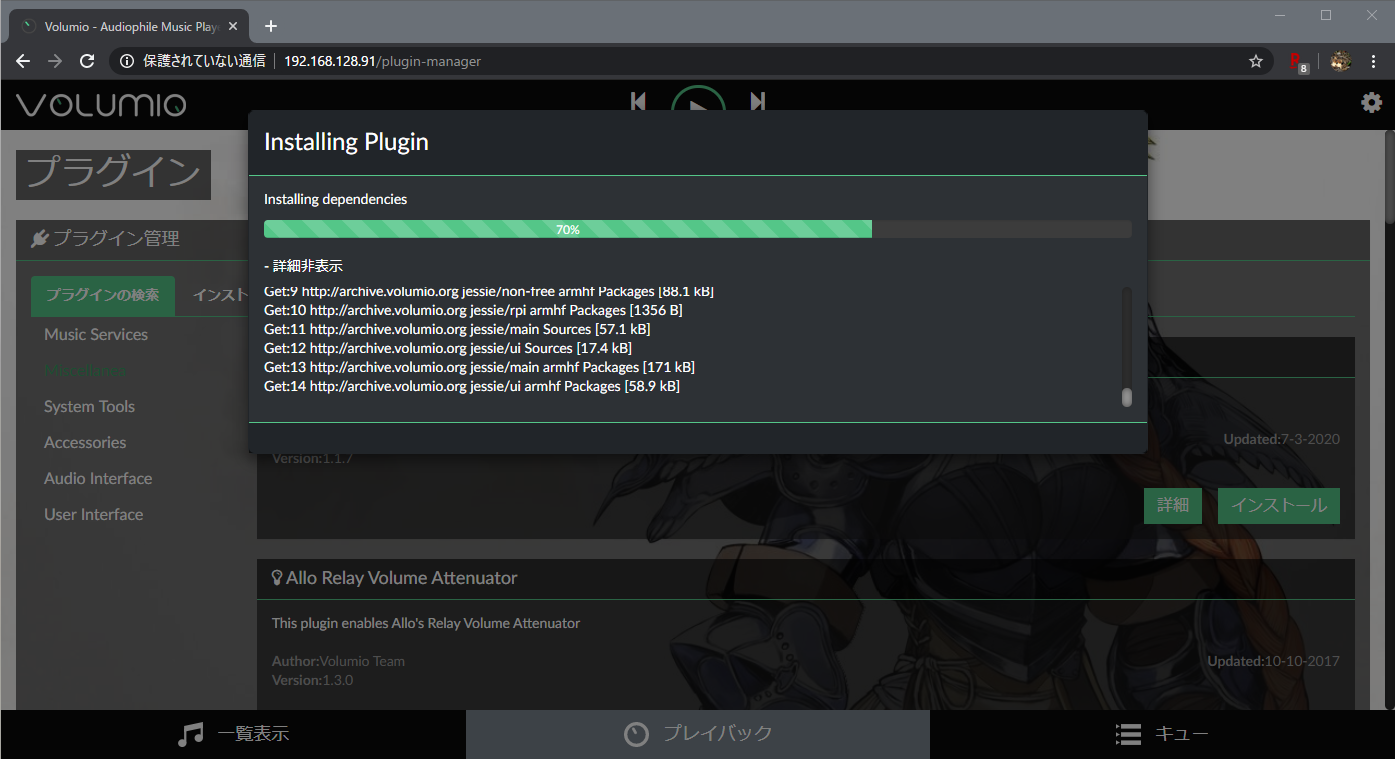Click the プラグイン page heading
The height and width of the screenshot is (759, 1395).
pos(113,174)
